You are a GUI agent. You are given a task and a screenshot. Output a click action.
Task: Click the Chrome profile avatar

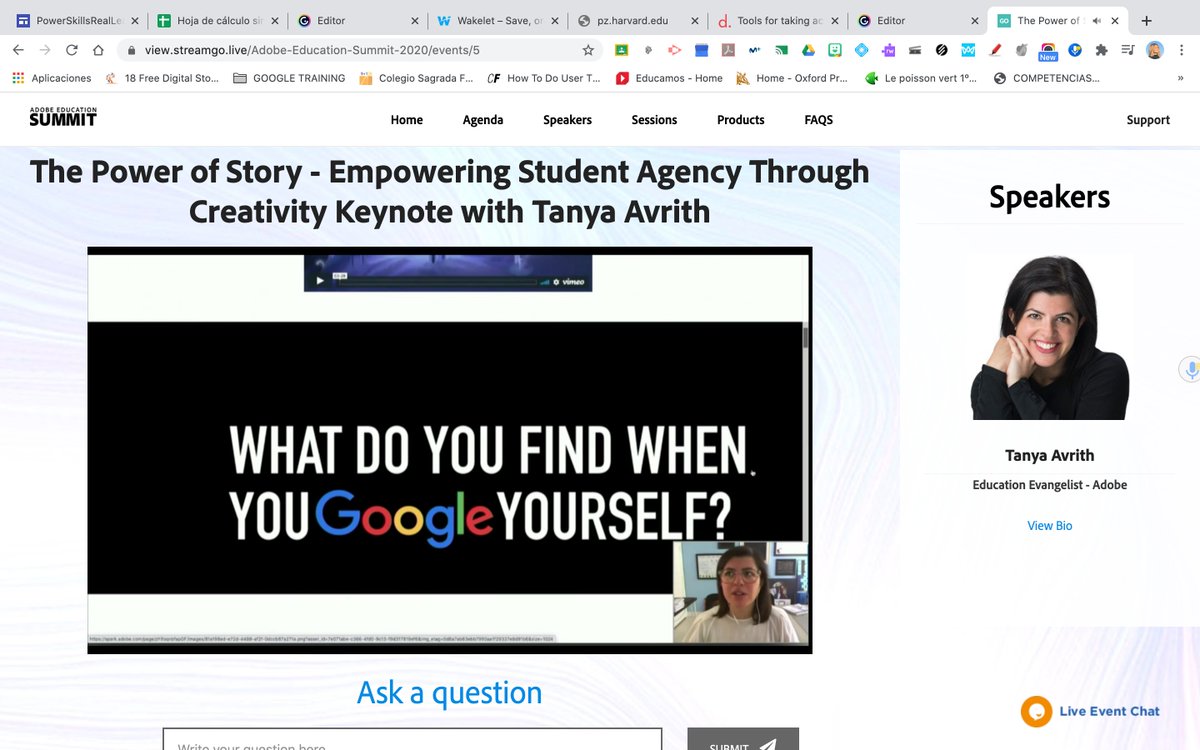[x=1155, y=50]
